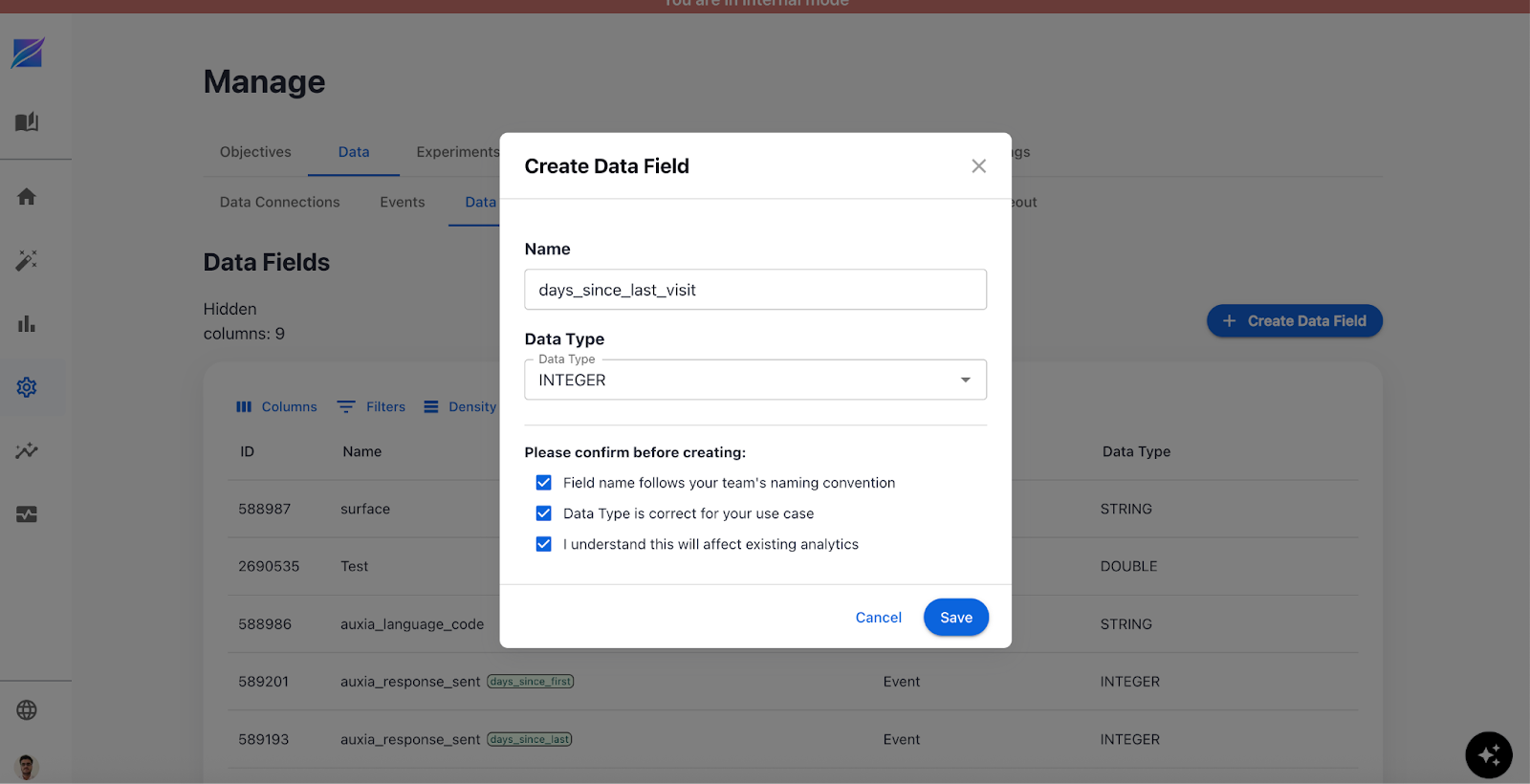Select the top-level Data tab

pos(354,152)
